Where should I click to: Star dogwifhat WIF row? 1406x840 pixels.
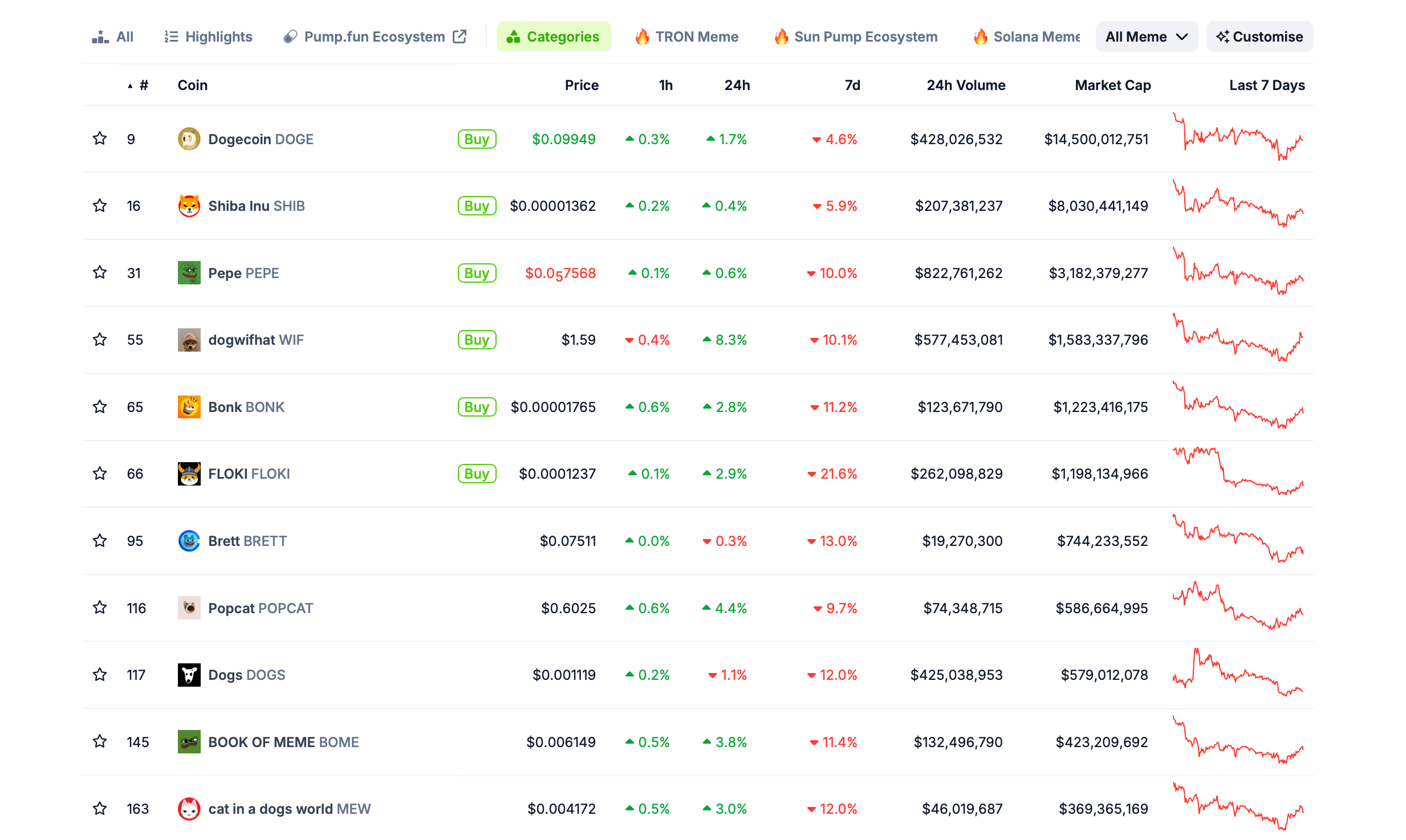coord(100,339)
